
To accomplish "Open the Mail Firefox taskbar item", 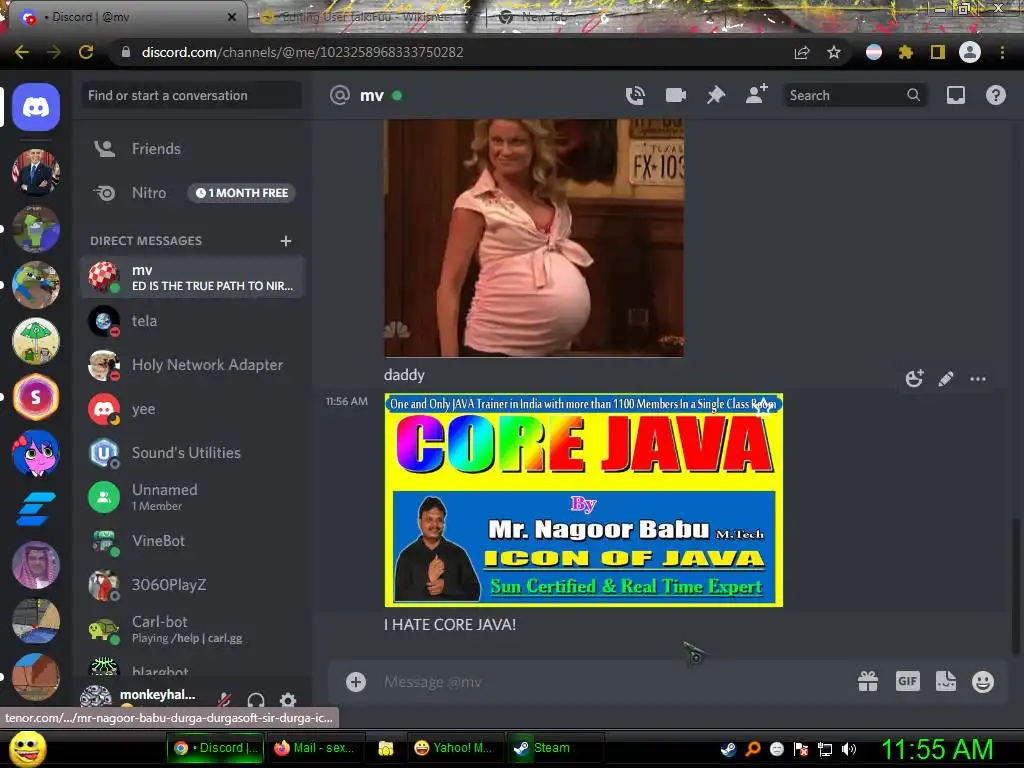I will tap(315, 748).
